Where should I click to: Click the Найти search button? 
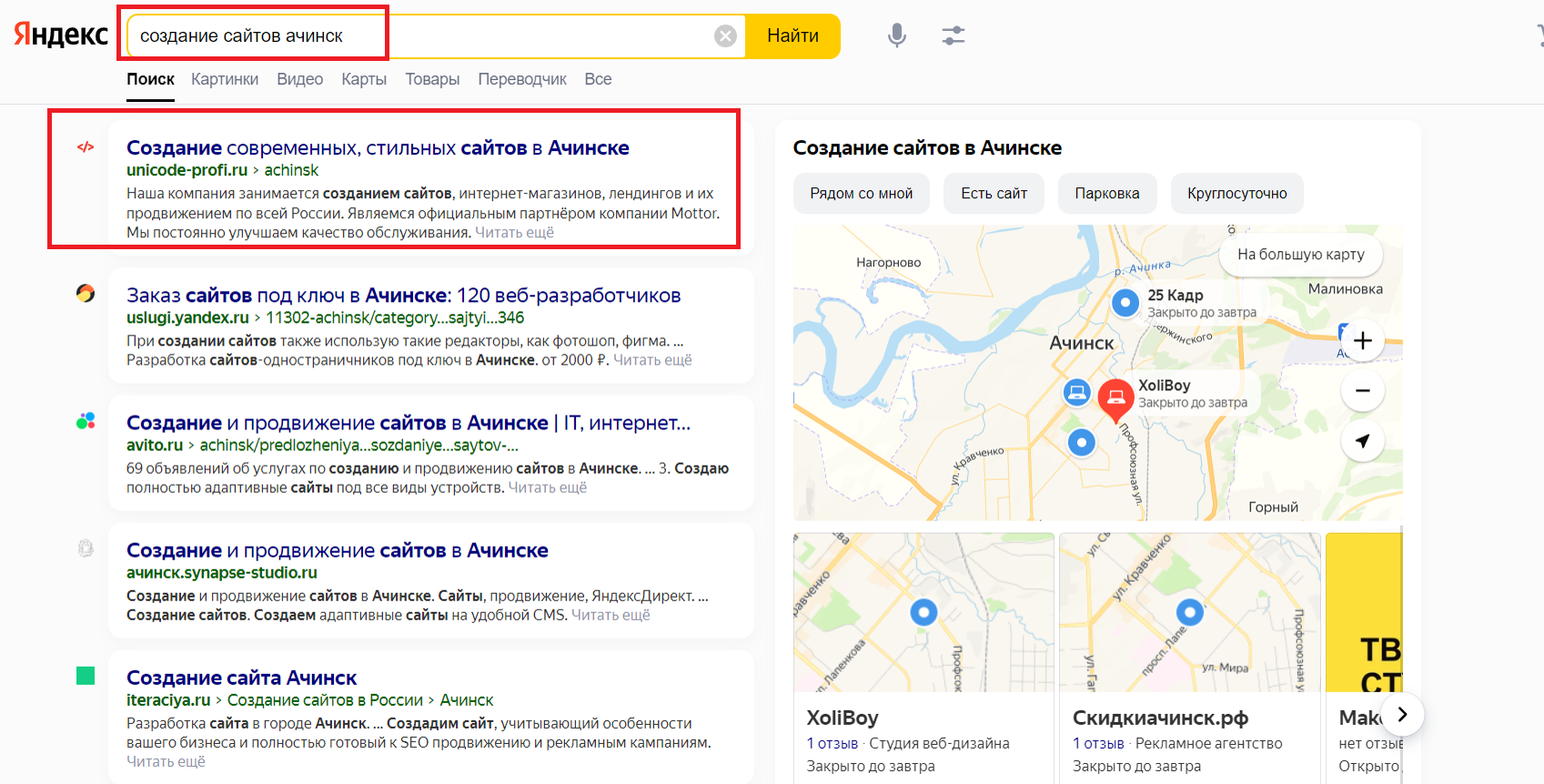point(792,35)
